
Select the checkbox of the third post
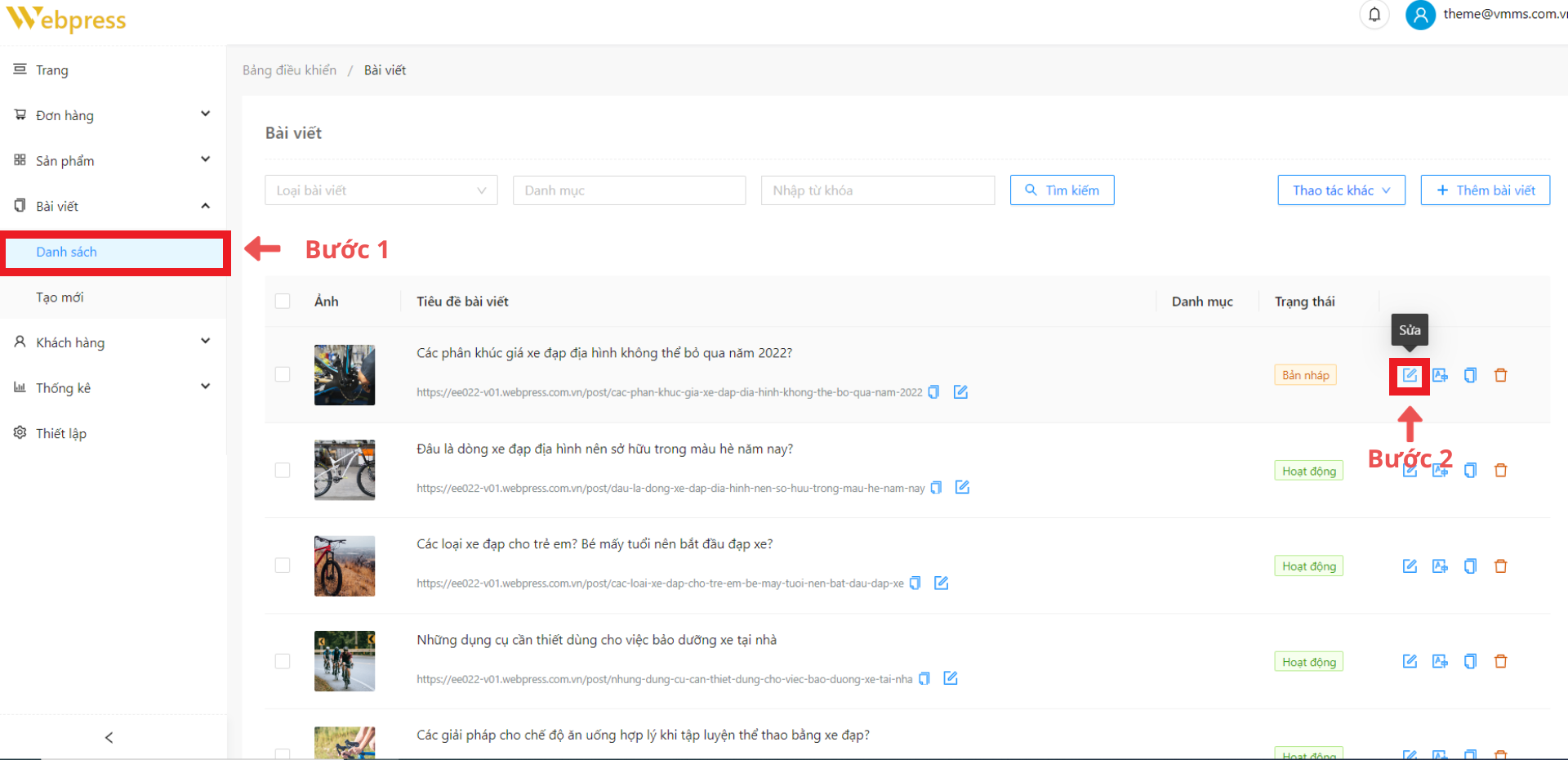pos(283,566)
